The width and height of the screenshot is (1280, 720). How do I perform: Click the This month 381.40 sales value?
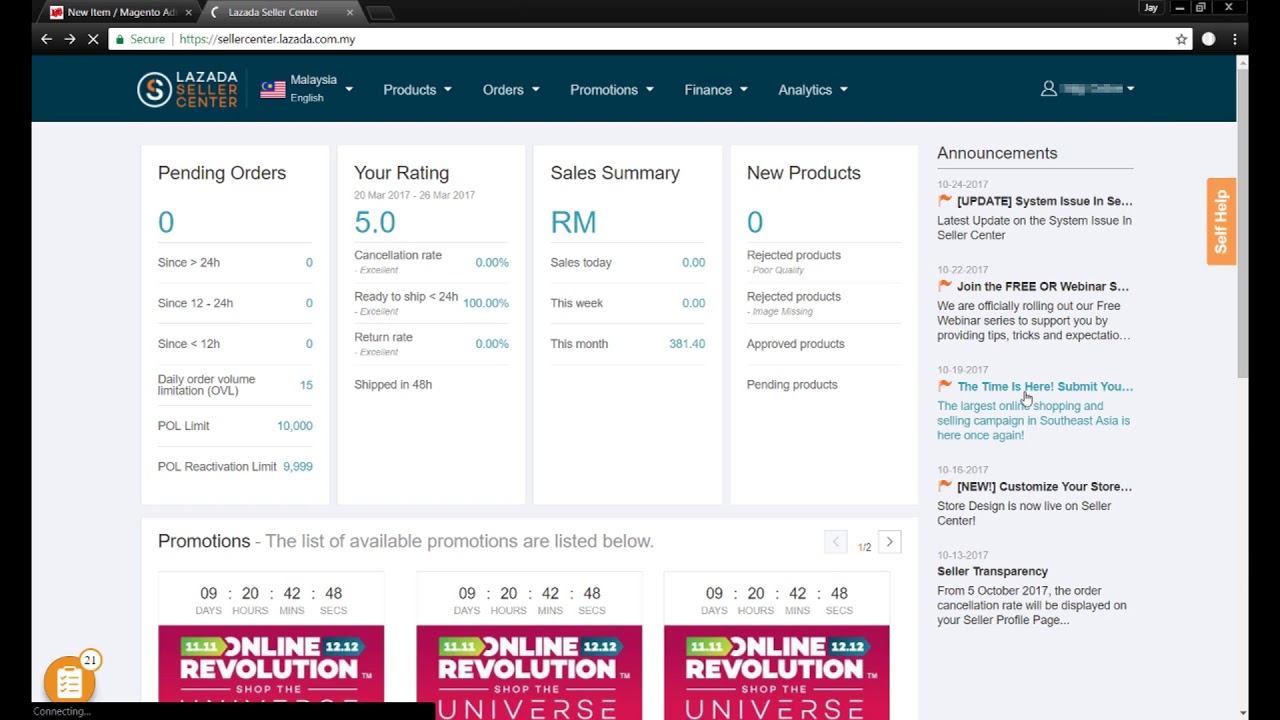coord(687,344)
